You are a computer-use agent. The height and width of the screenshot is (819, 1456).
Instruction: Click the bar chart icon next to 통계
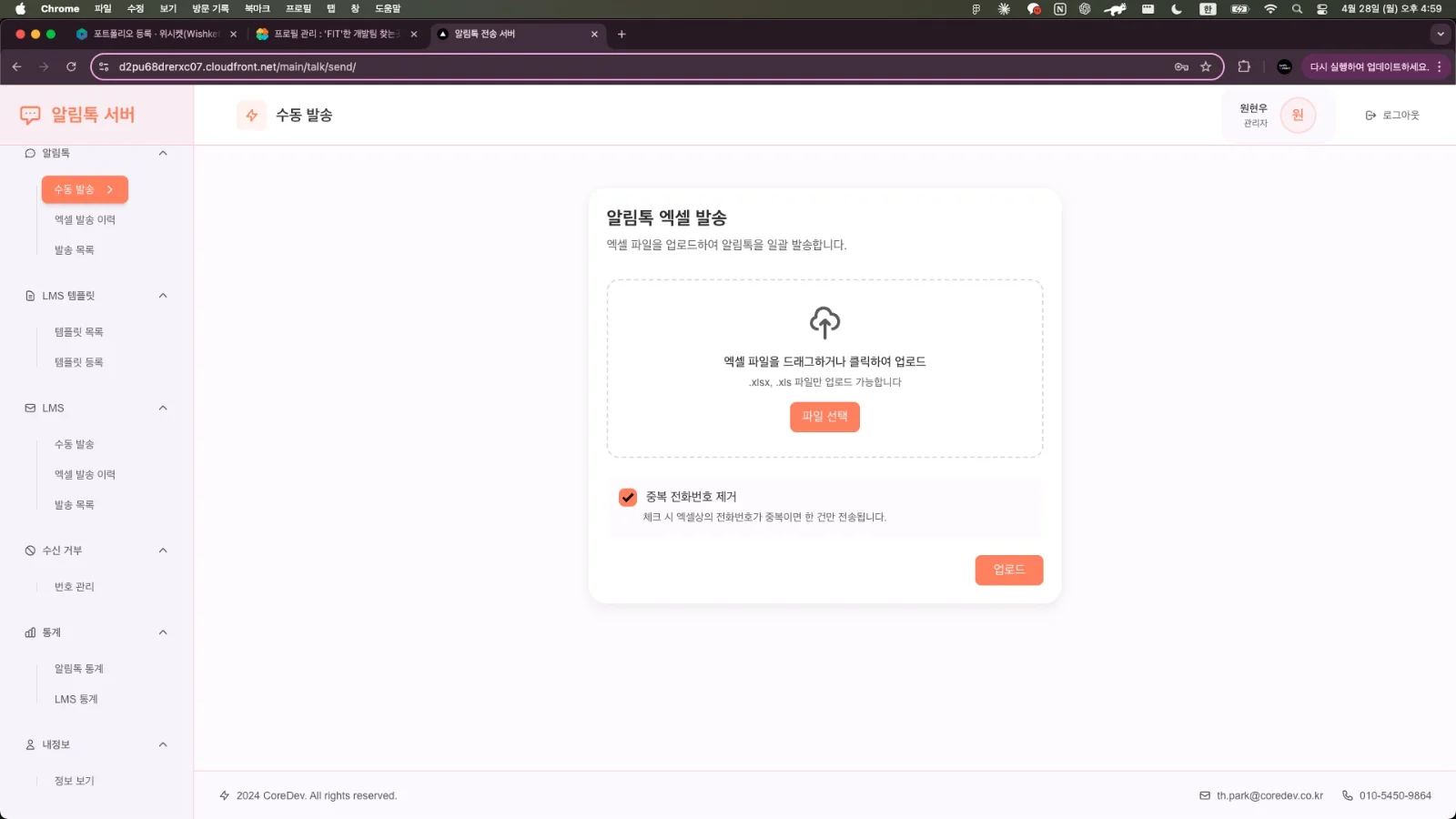30,632
